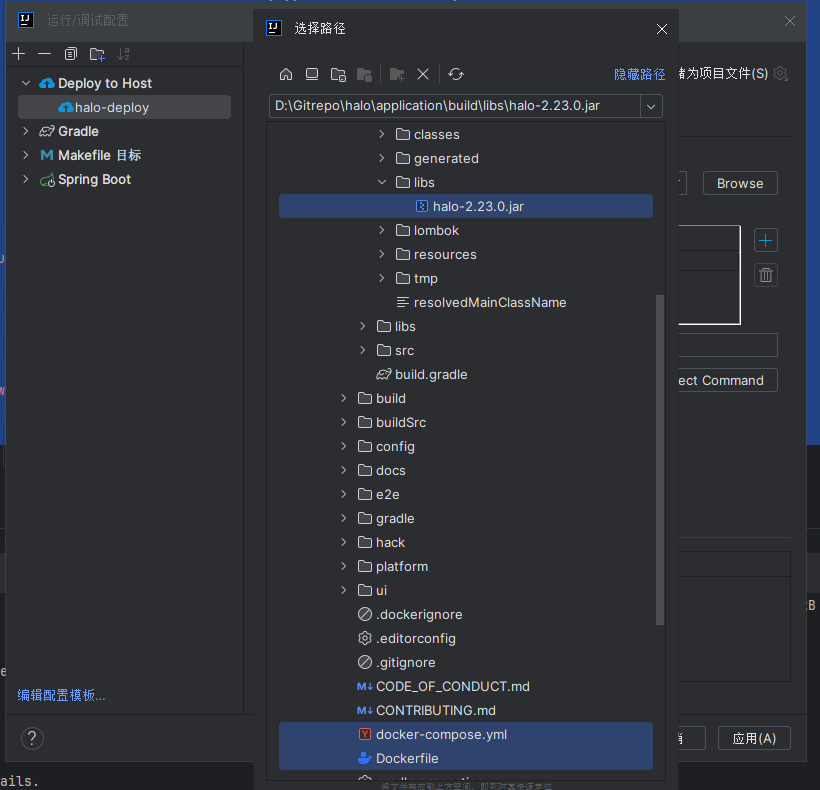Screen dimensions: 820x790
Task: Click the trash icon beside the list
Action: 766,275
